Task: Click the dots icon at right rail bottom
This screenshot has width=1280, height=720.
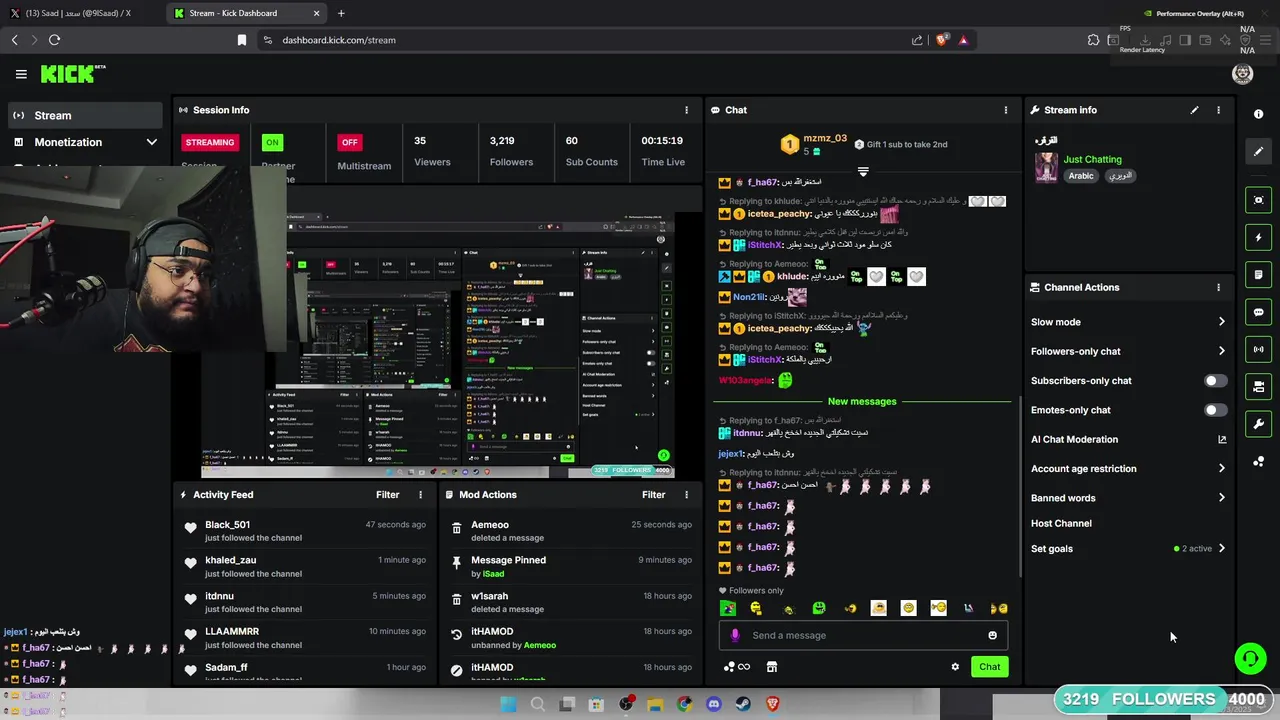Action: click(1259, 461)
